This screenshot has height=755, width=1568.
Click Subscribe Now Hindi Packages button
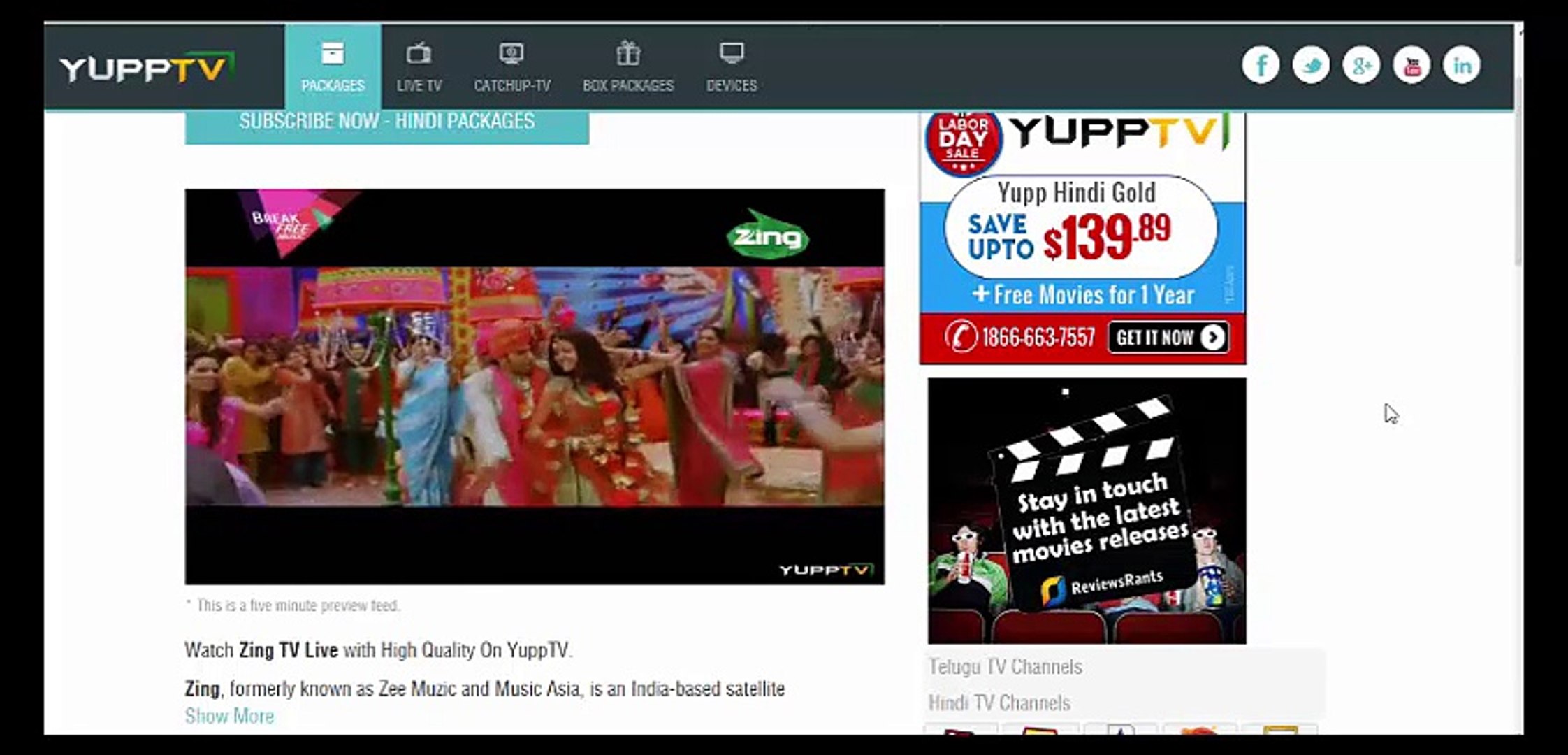point(386,124)
